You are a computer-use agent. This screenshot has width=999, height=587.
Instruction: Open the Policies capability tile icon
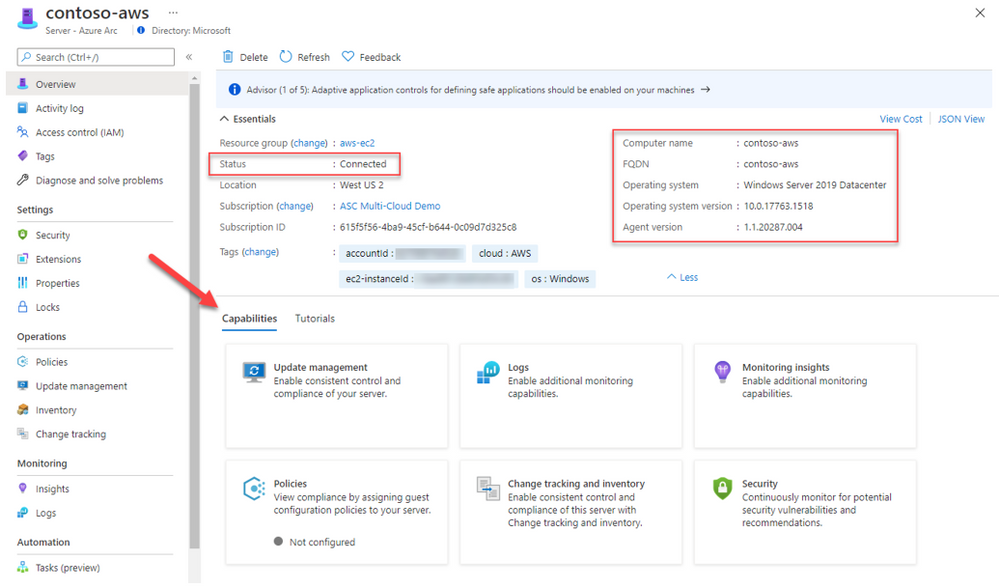[x=254, y=489]
